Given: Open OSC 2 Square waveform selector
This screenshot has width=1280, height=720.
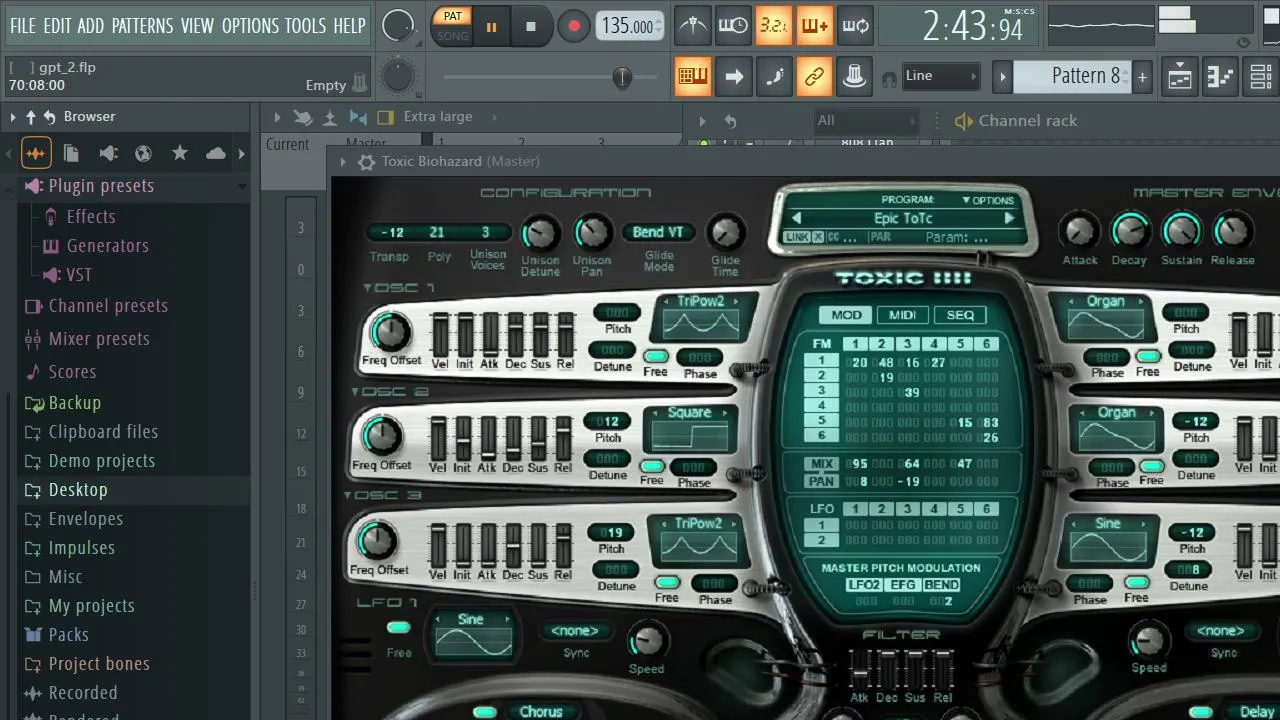Looking at the screenshot, I should pyautogui.click(x=689, y=412).
